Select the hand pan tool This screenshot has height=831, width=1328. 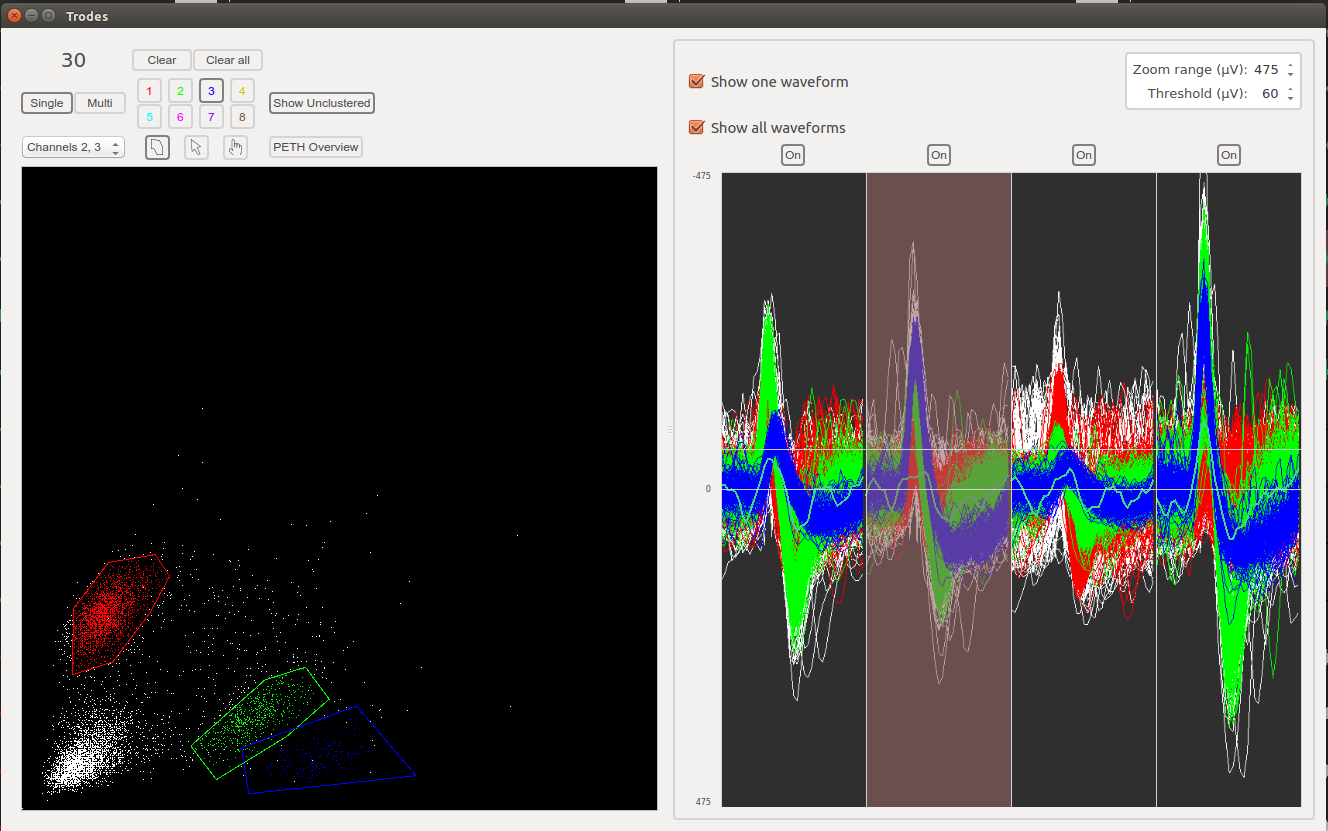tap(235, 147)
